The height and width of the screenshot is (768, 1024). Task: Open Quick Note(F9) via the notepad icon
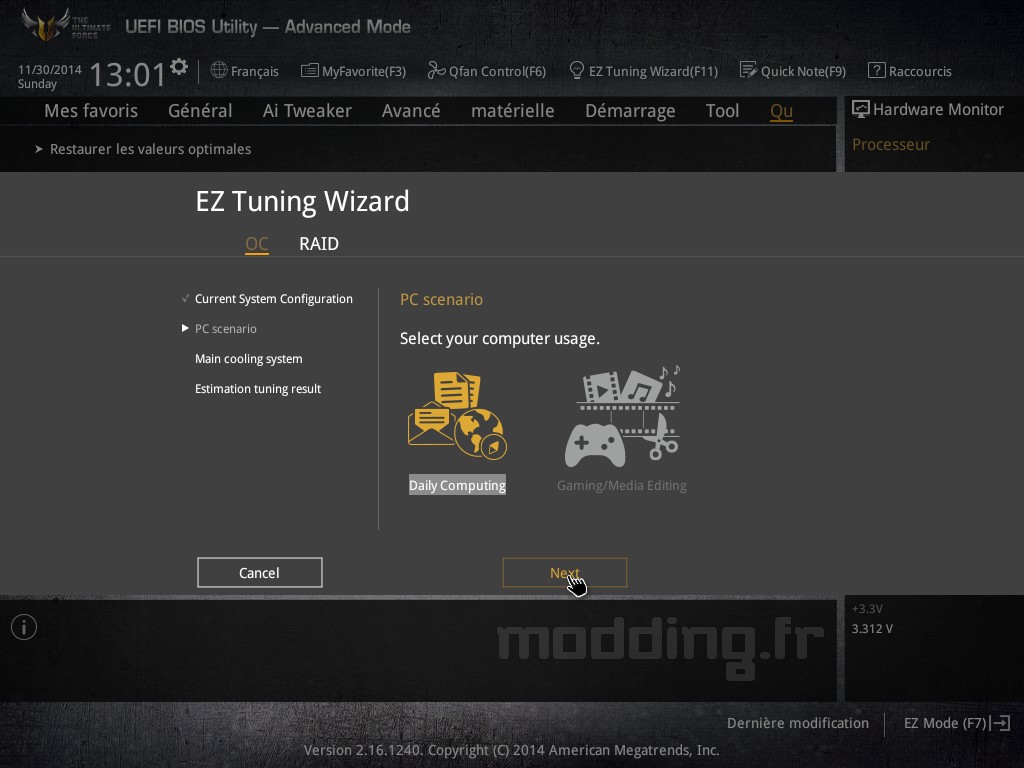coord(748,70)
